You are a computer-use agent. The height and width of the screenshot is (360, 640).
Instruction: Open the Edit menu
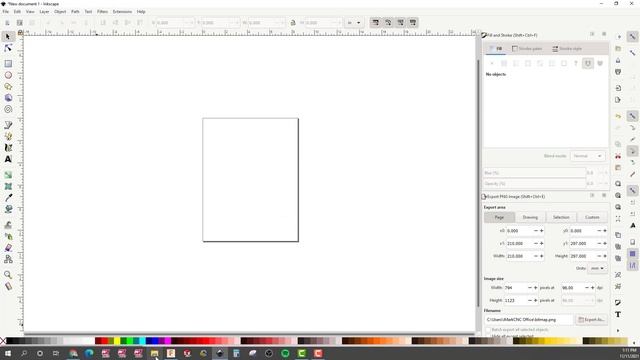click(17, 12)
